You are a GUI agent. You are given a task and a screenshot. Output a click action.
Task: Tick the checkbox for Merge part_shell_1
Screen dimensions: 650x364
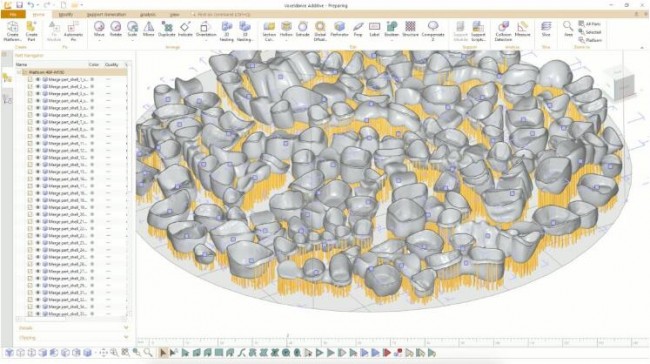(x=30, y=79)
